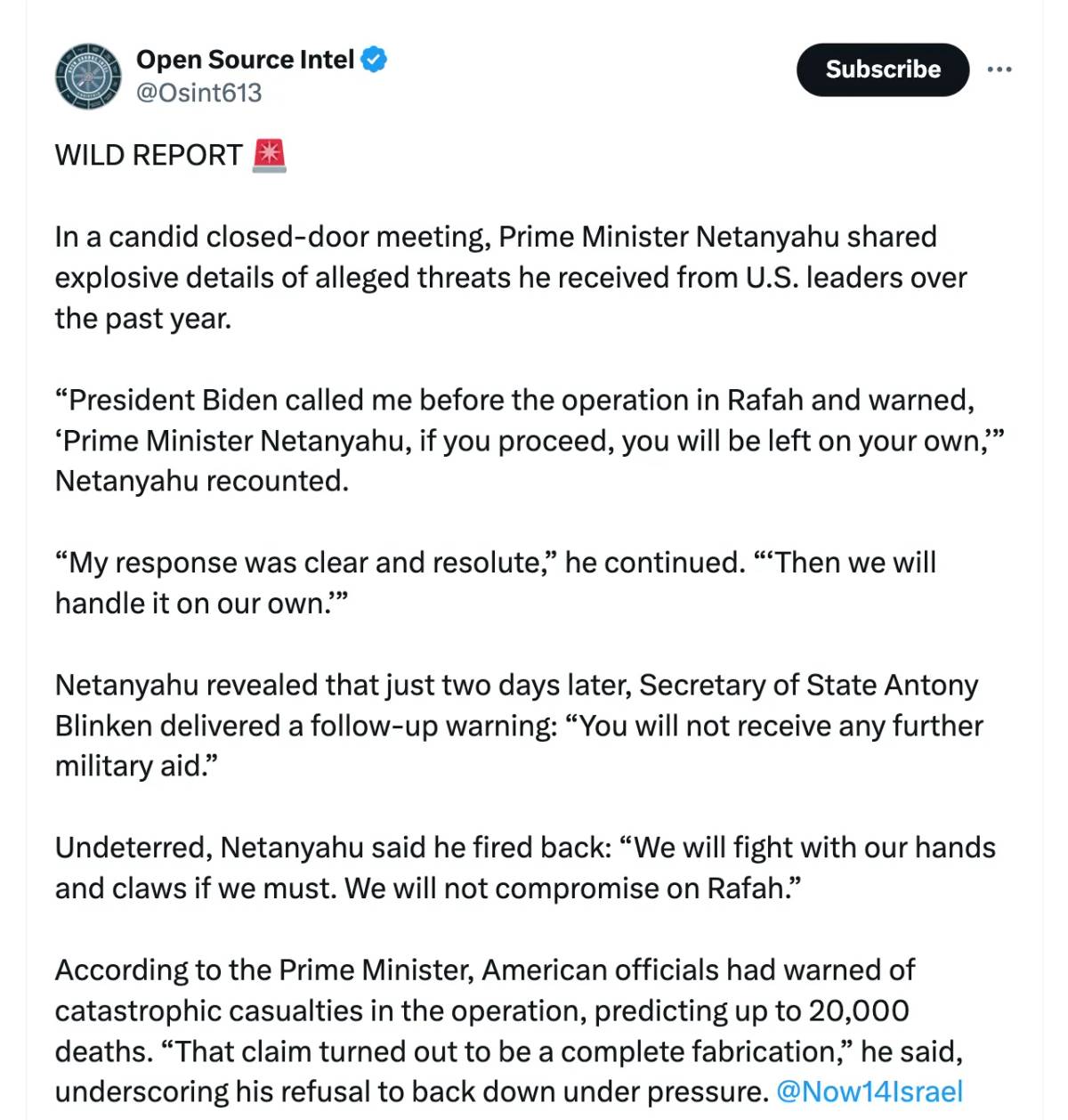
Task: Click the WILD REPORT heading text
Action: coord(149,155)
